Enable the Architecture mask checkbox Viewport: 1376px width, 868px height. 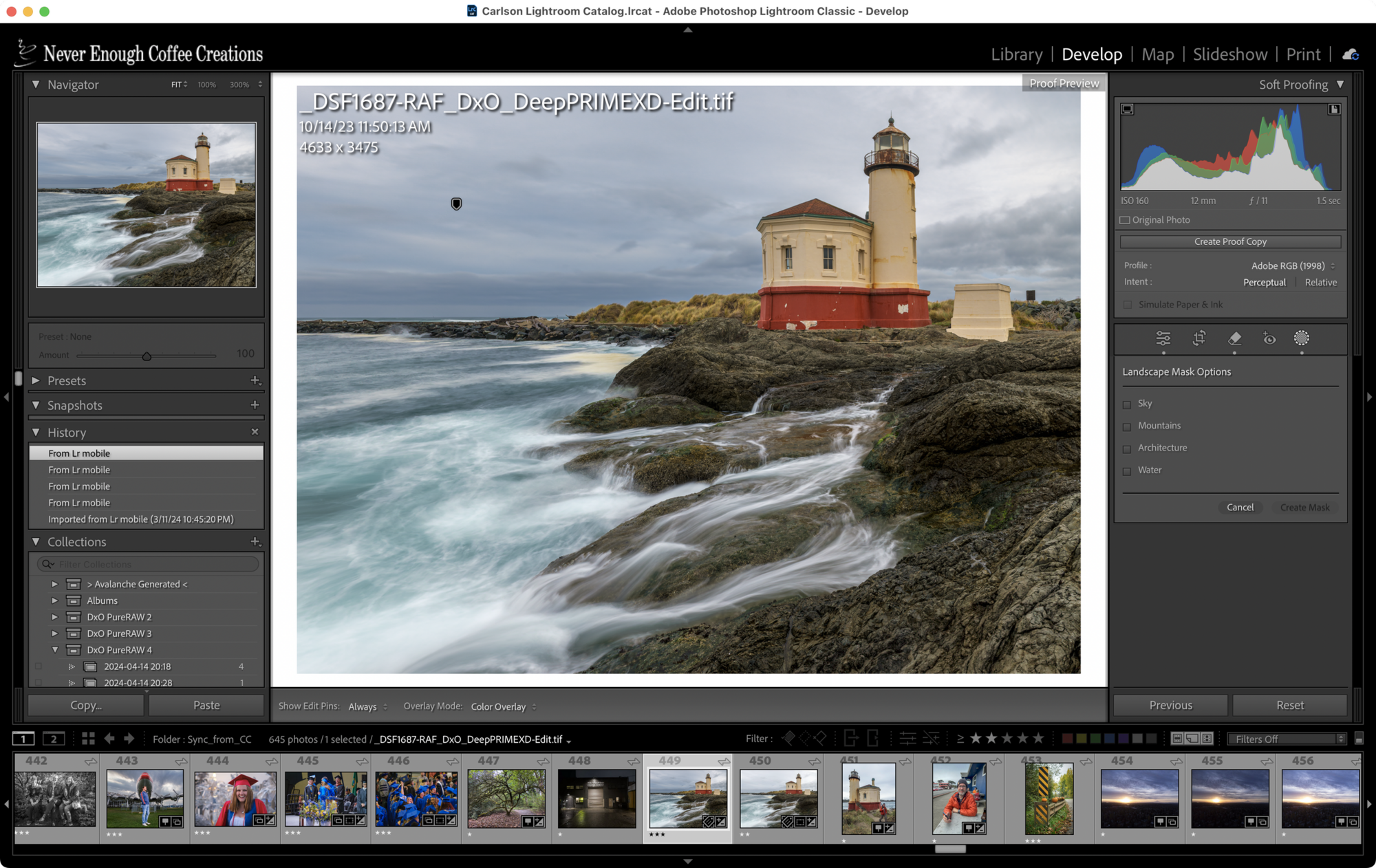[1127, 448]
